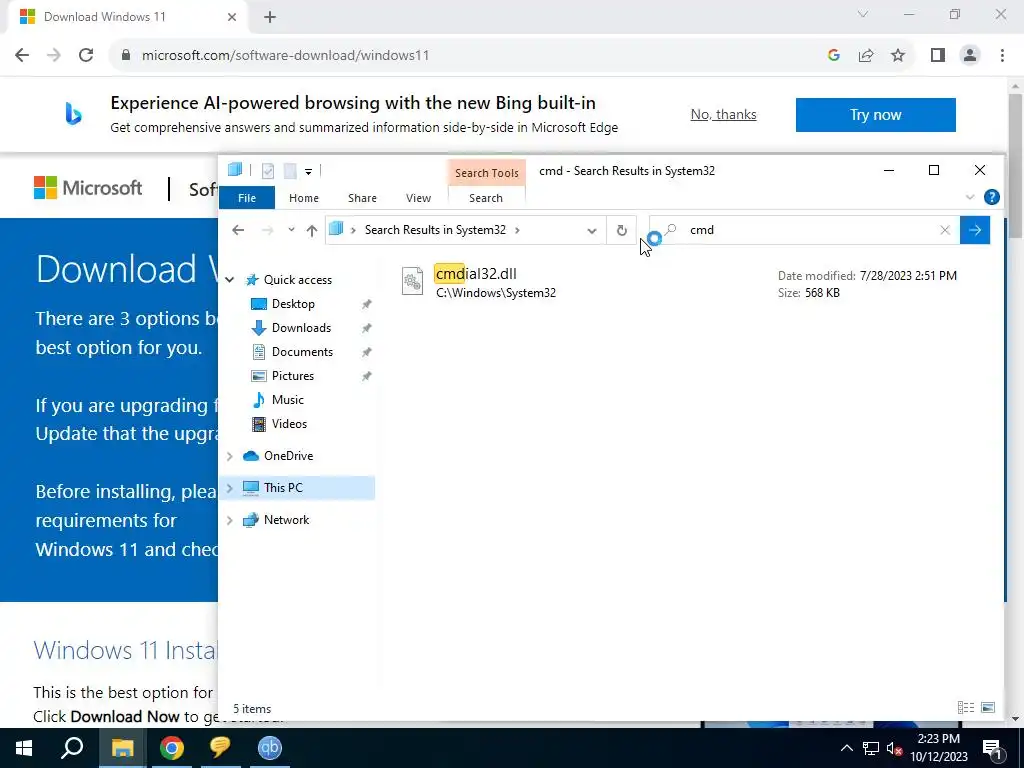1024x768 pixels.
Task: Open the View ribbon tab
Action: click(x=418, y=198)
